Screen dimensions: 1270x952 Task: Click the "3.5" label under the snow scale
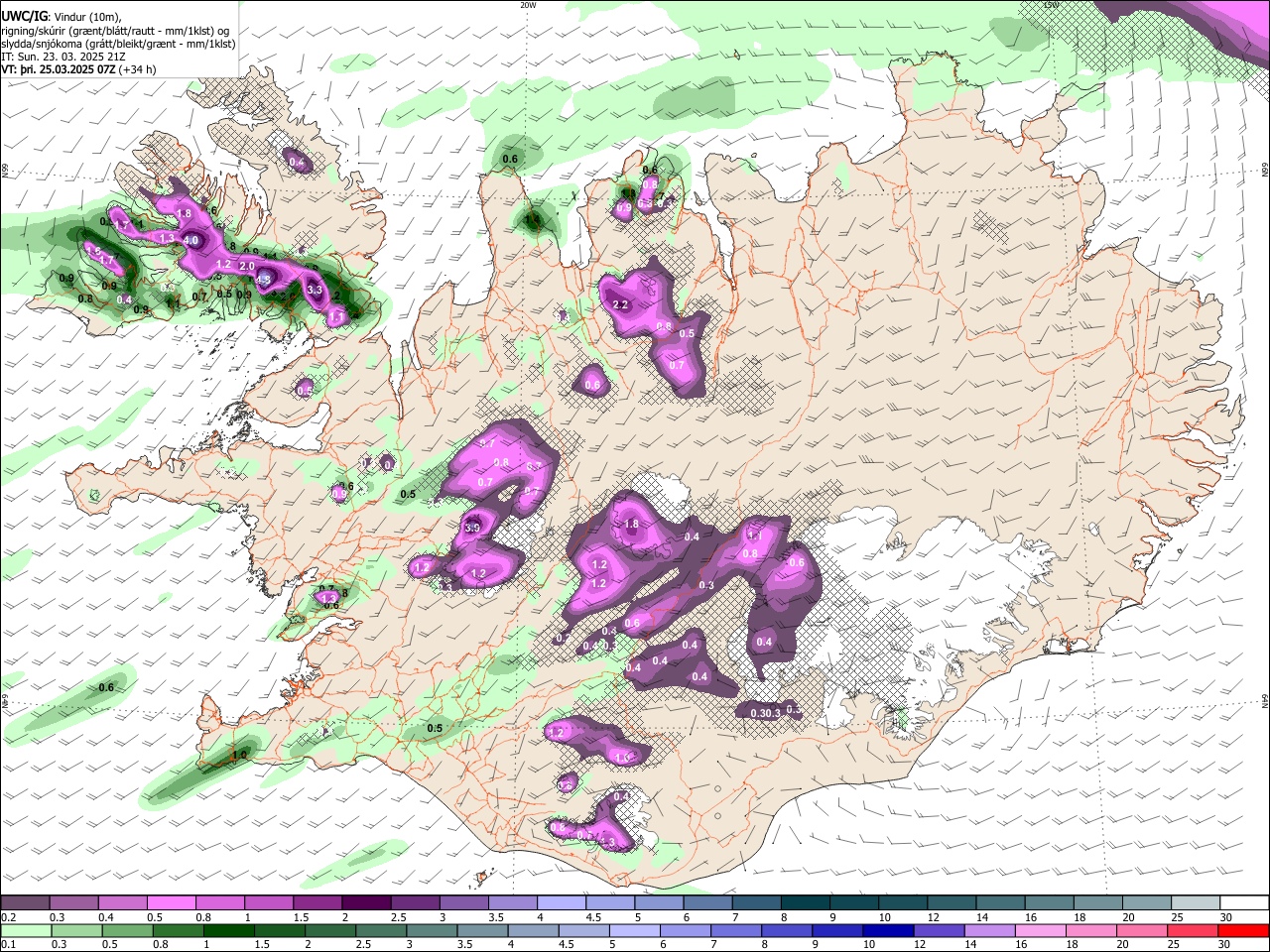click(496, 917)
